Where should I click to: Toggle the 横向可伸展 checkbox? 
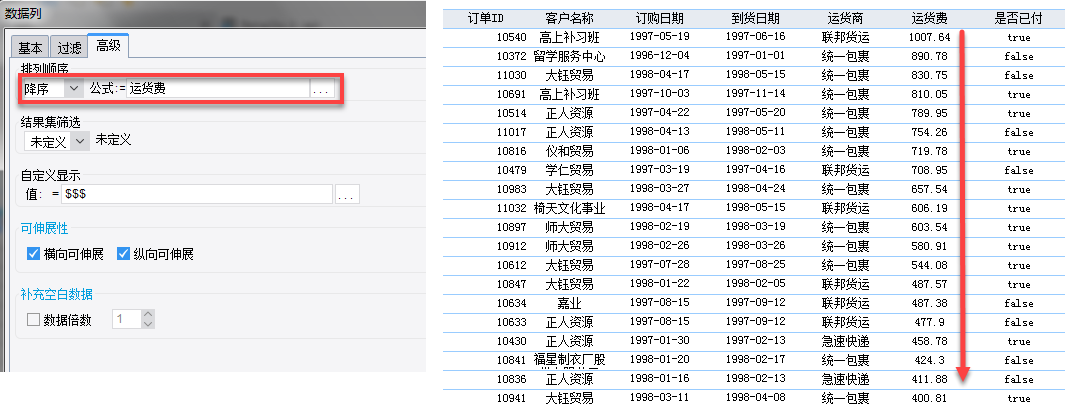pyautogui.click(x=33, y=254)
